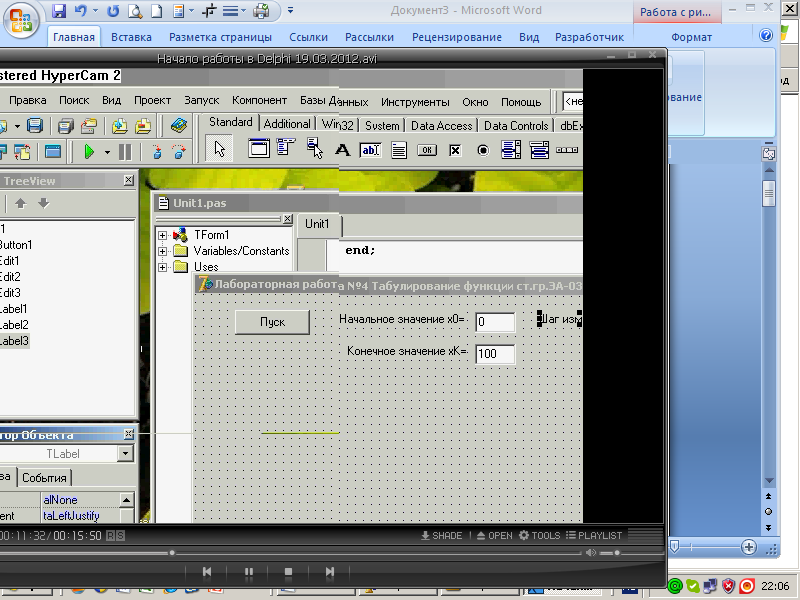800x600 pixels.
Task: Open Delphi Компонент menu
Action: [259, 100]
